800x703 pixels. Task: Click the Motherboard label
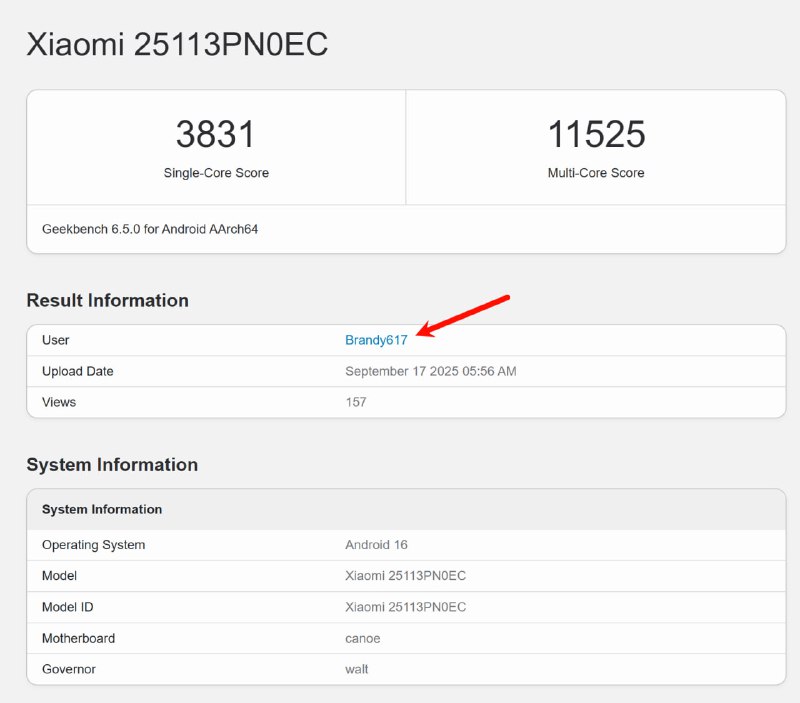pos(79,639)
